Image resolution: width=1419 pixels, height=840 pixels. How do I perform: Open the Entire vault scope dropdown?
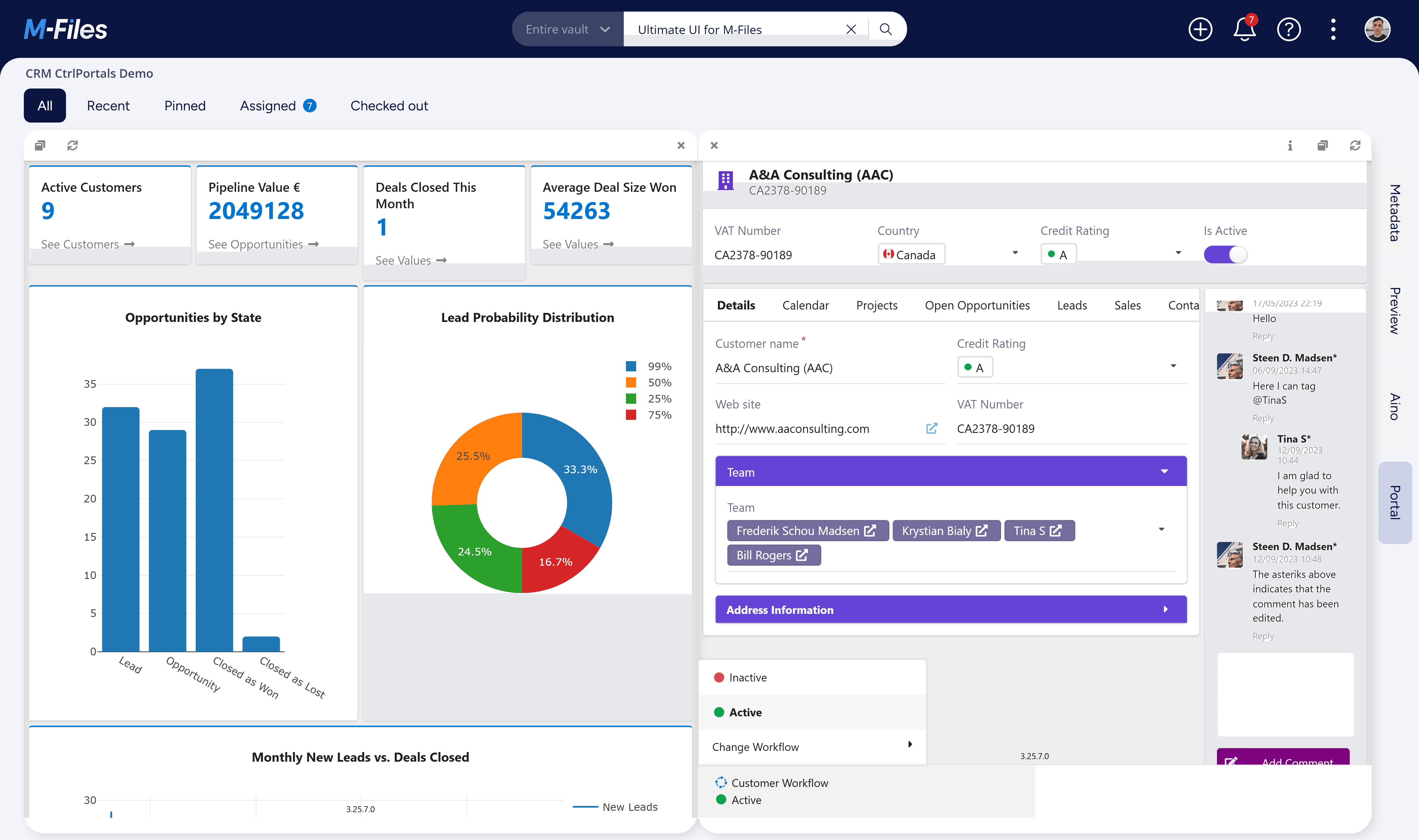pos(567,30)
